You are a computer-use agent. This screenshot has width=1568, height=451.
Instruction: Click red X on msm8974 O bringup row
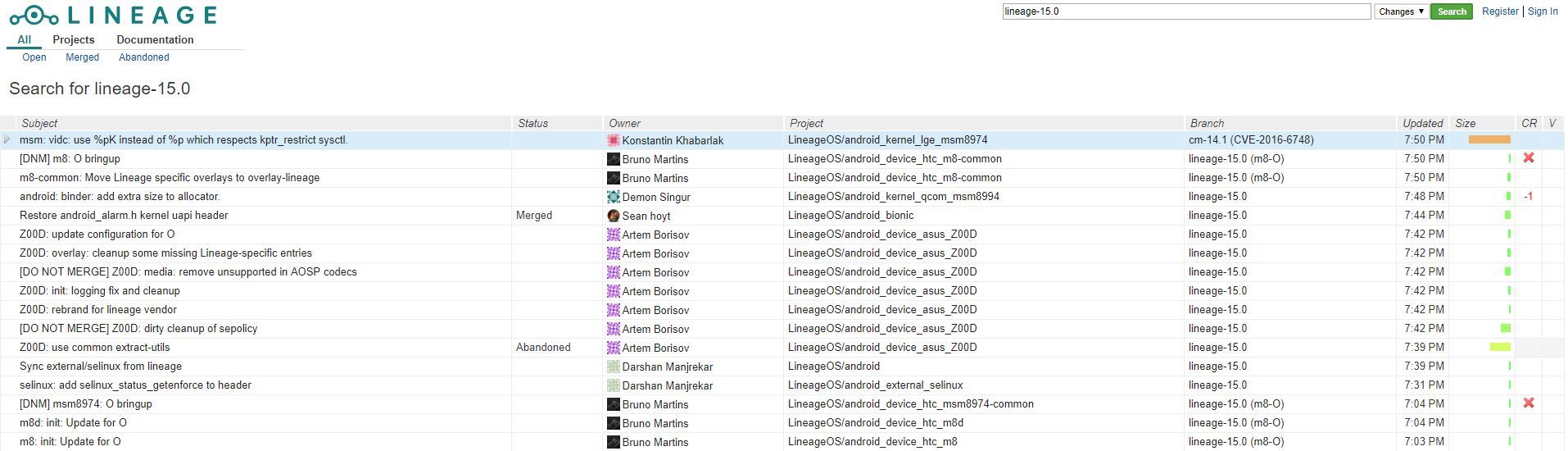click(x=1528, y=403)
